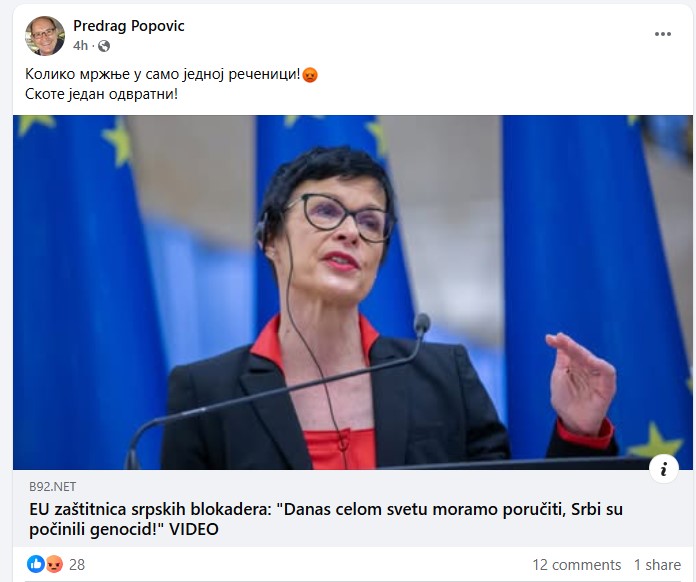Open the three-dot post options menu
The image size is (696, 582).
point(662,34)
